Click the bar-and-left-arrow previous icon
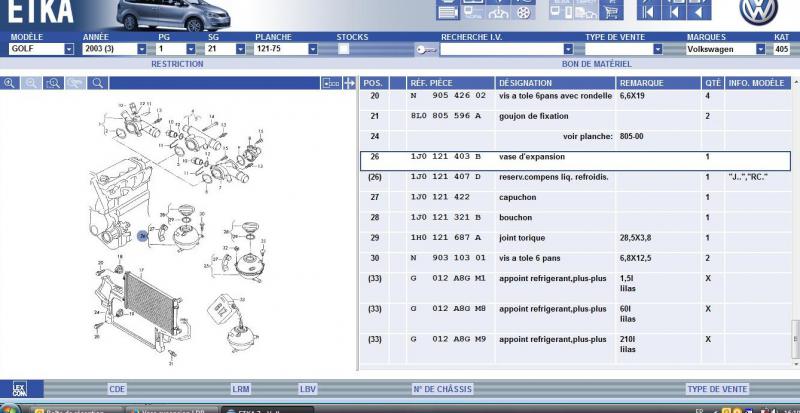Screen dimensions: 800x413 [x=674, y=12]
